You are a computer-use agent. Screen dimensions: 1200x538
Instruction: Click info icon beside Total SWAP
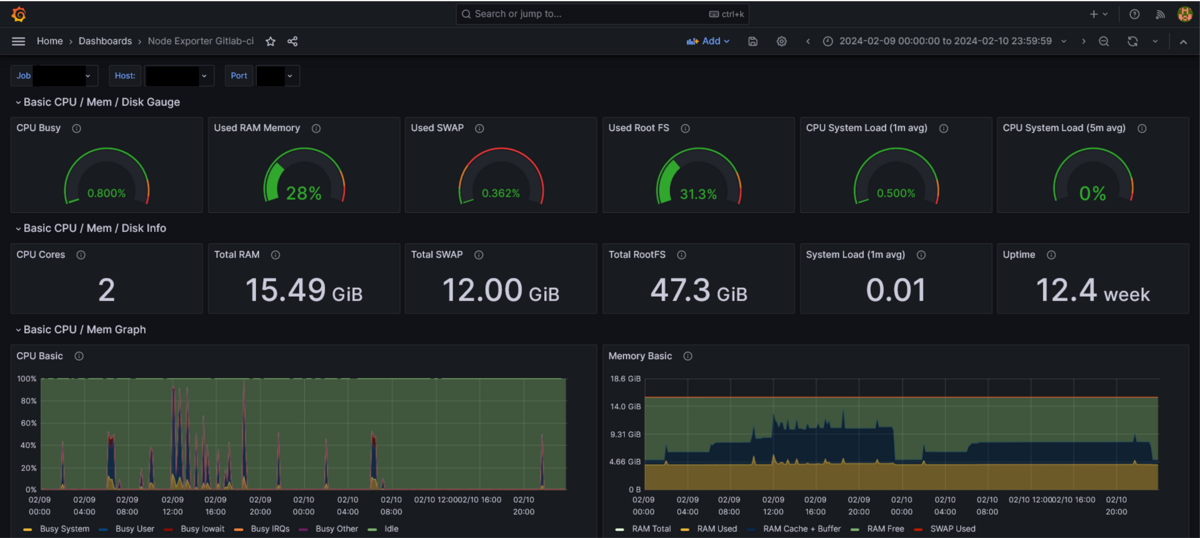pyautogui.click(x=479, y=255)
